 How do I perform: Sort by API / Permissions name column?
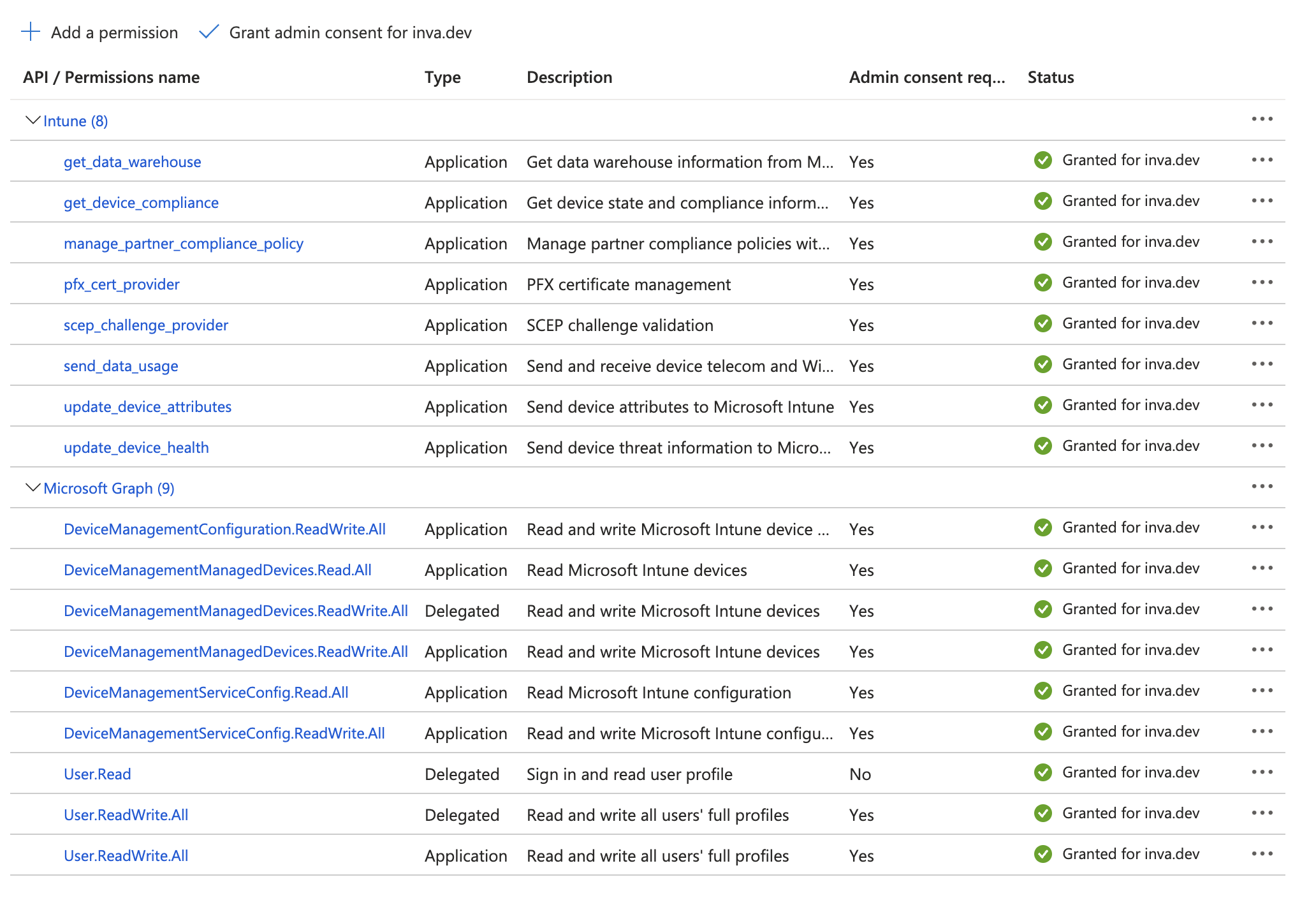point(111,77)
